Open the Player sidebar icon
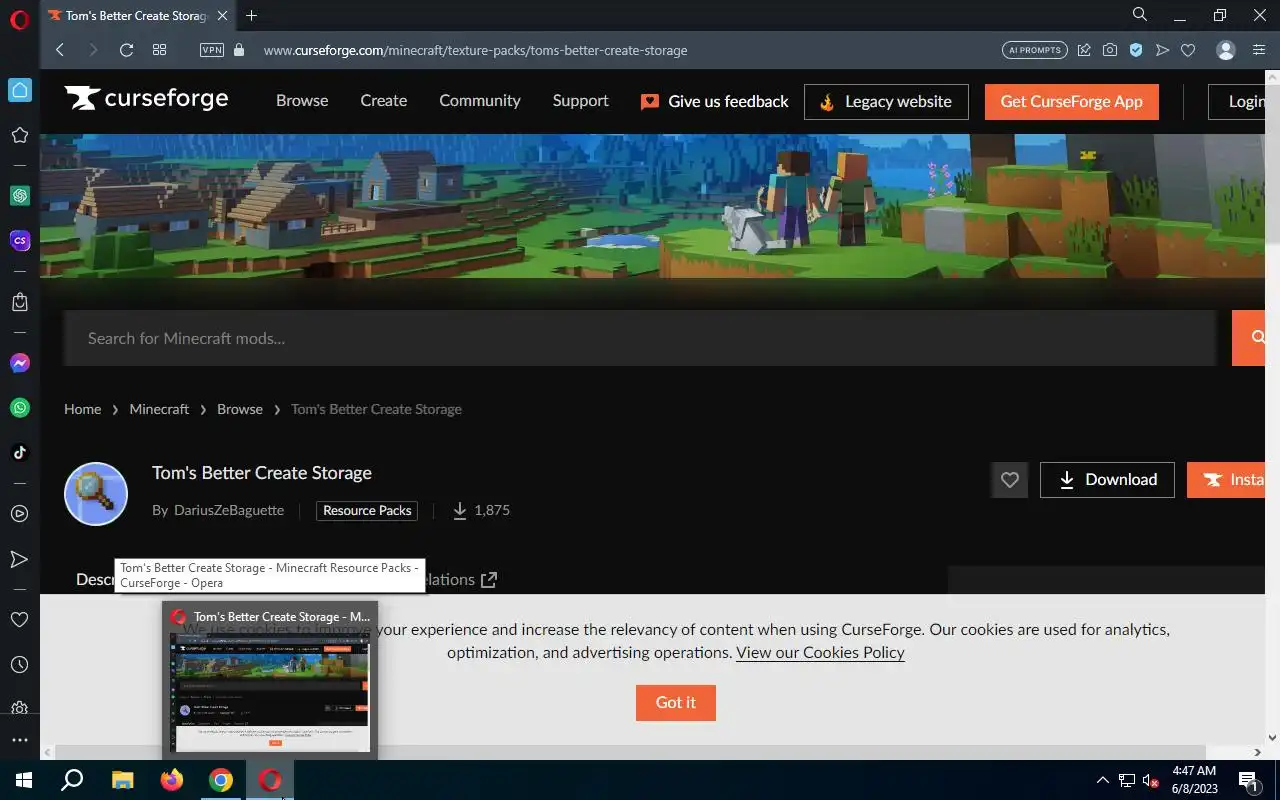The image size is (1280, 800). pyautogui.click(x=19, y=514)
